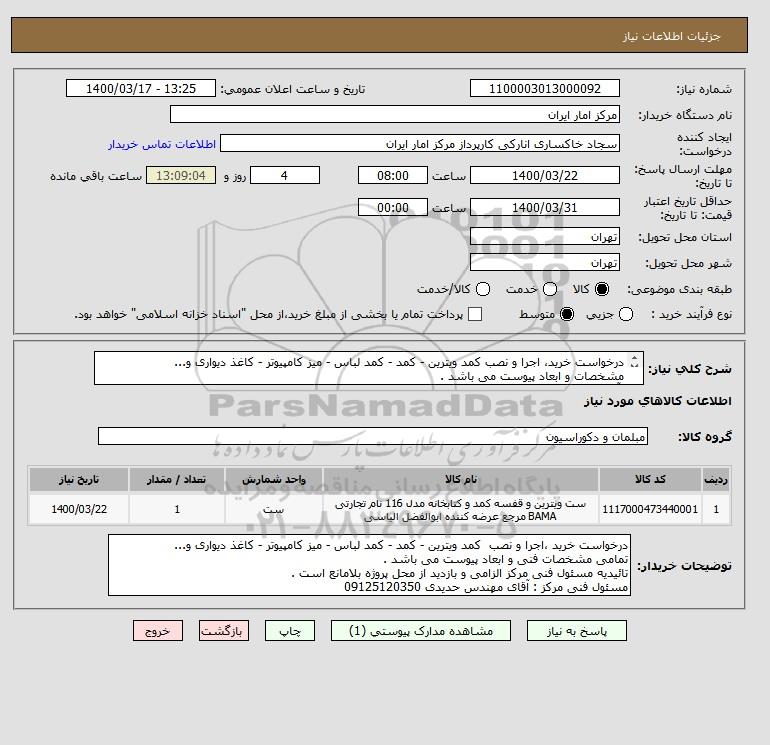This screenshot has width=770, height=745.
Task: Click the deadline date field 1400/03/22
Action: [545, 175]
